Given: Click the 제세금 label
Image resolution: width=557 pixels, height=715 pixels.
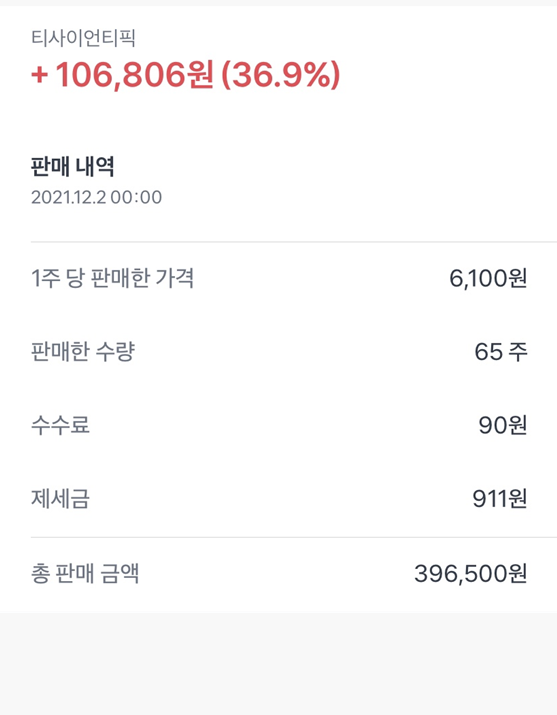Looking at the screenshot, I should pyautogui.click(x=60, y=499).
